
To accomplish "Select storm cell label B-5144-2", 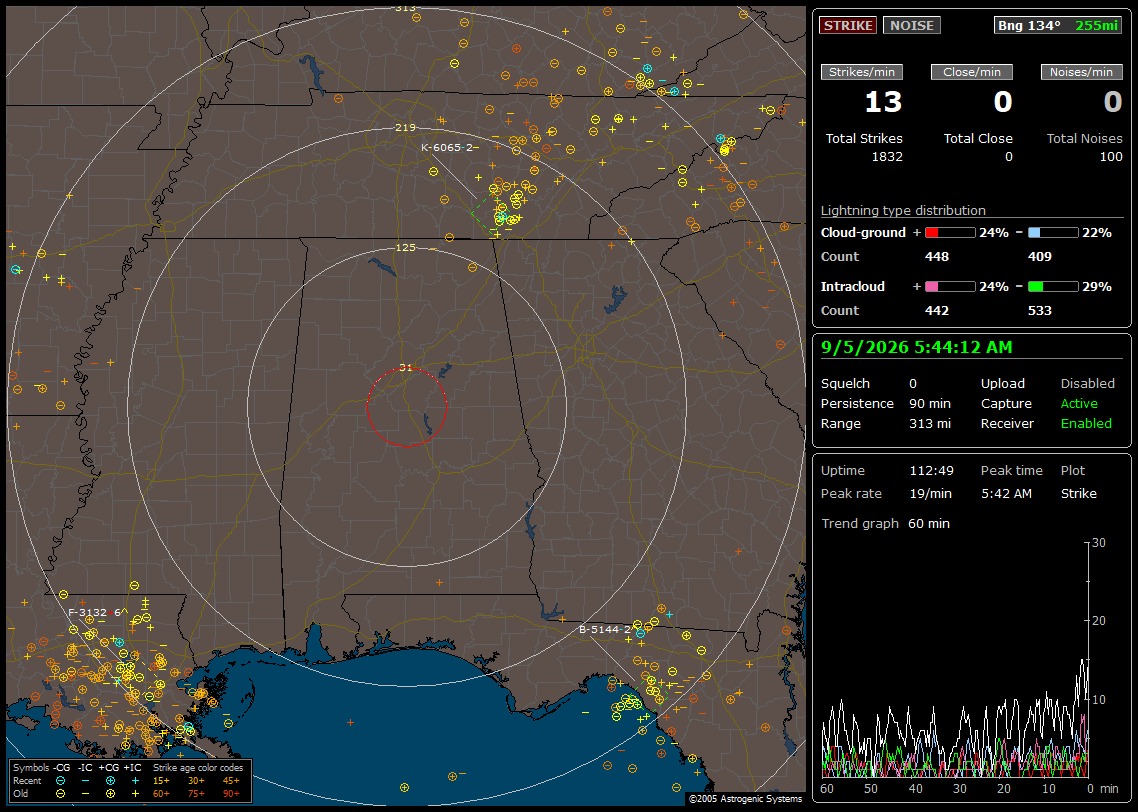I will [605, 629].
